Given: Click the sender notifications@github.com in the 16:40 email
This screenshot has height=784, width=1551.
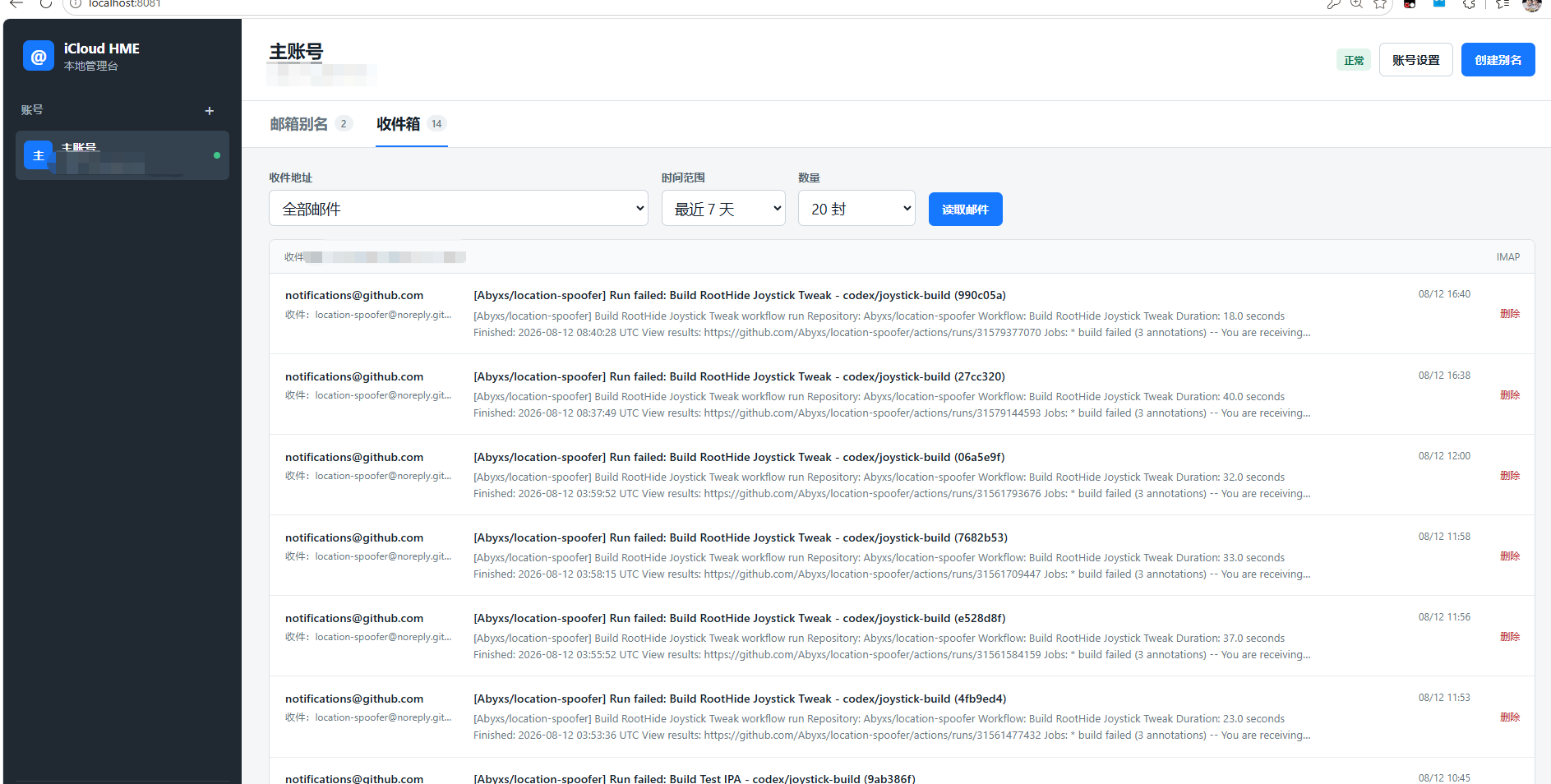Looking at the screenshot, I should pyautogui.click(x=354, y=296).
